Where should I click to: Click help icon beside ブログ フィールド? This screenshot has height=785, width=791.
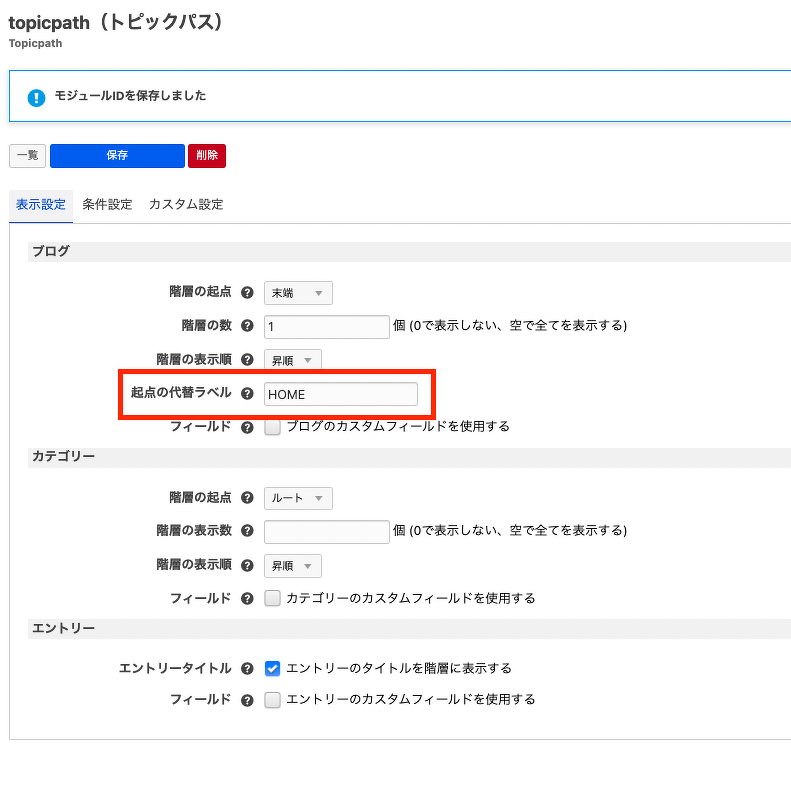[x=247, y=427]
